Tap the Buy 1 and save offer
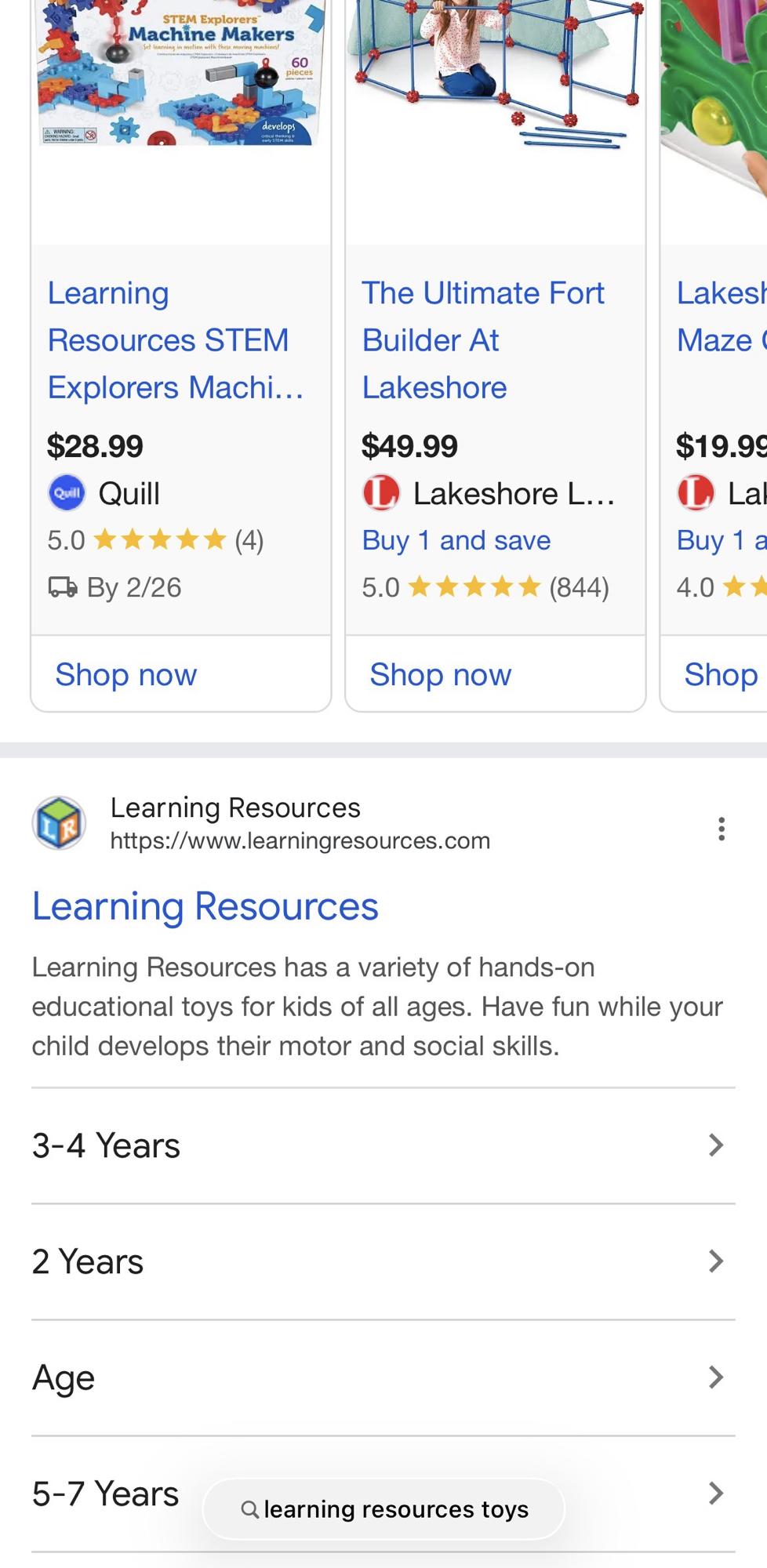This screenshot has height=1568, width=767. pyautogui.click(x=456, y=540)
